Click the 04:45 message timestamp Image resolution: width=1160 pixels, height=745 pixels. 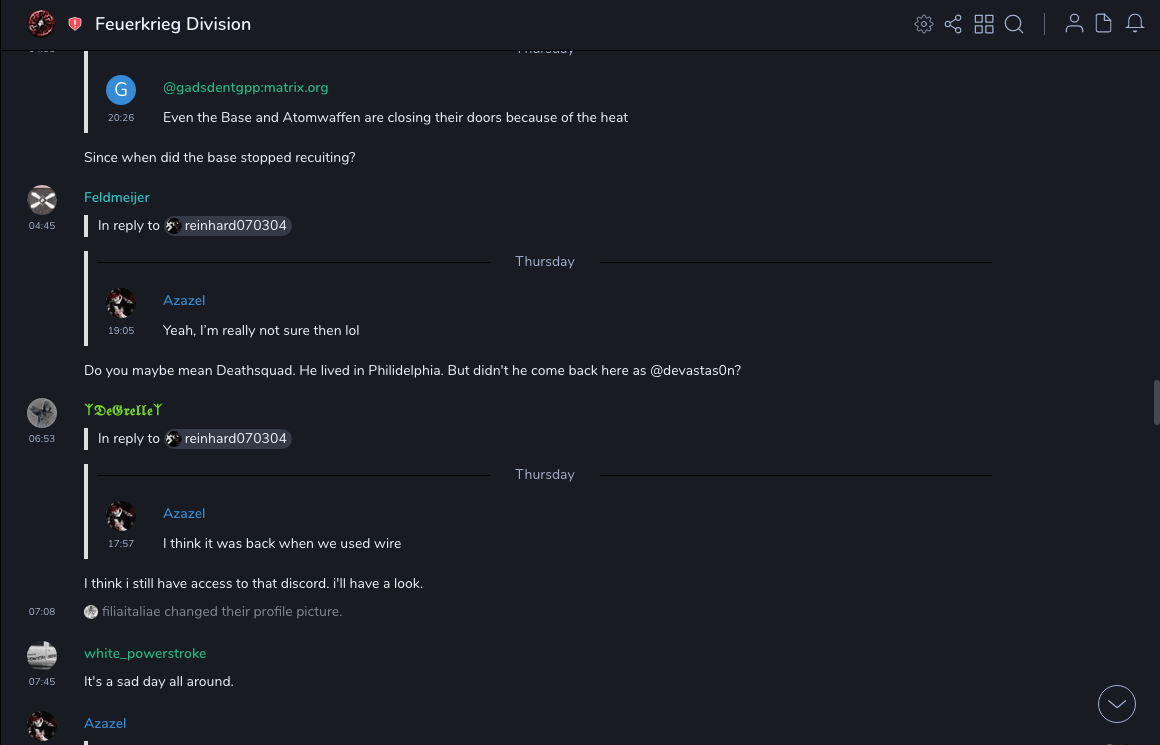[x=42, y=226]
